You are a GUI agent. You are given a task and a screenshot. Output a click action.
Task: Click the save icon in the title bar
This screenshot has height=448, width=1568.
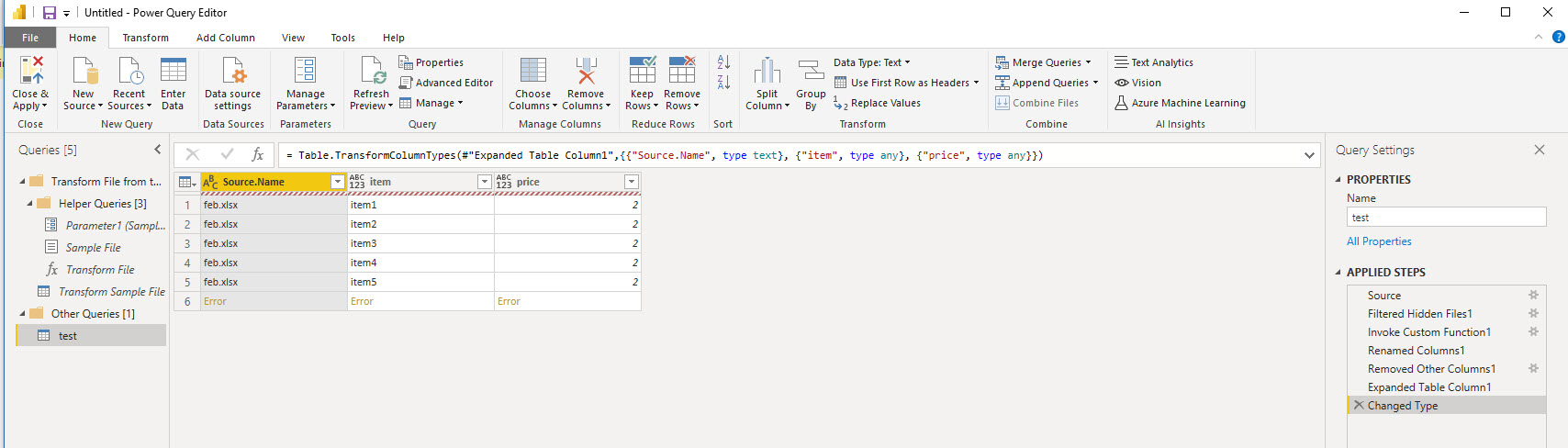[x=50, y=13]
